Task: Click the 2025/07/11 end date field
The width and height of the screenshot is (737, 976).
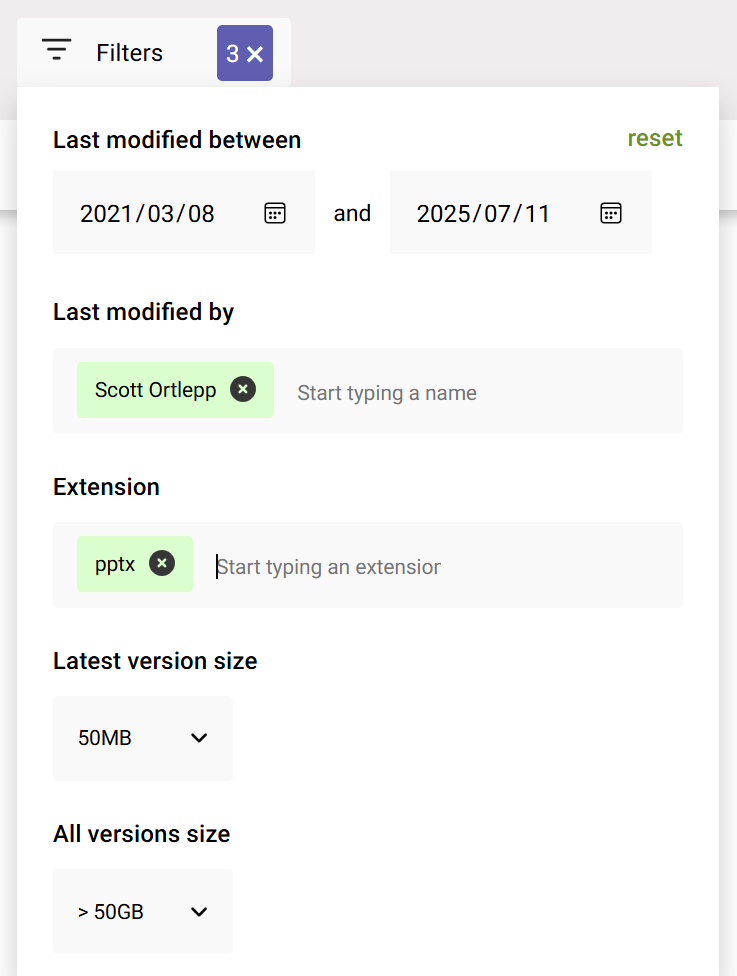Action: tap(483, 212)
